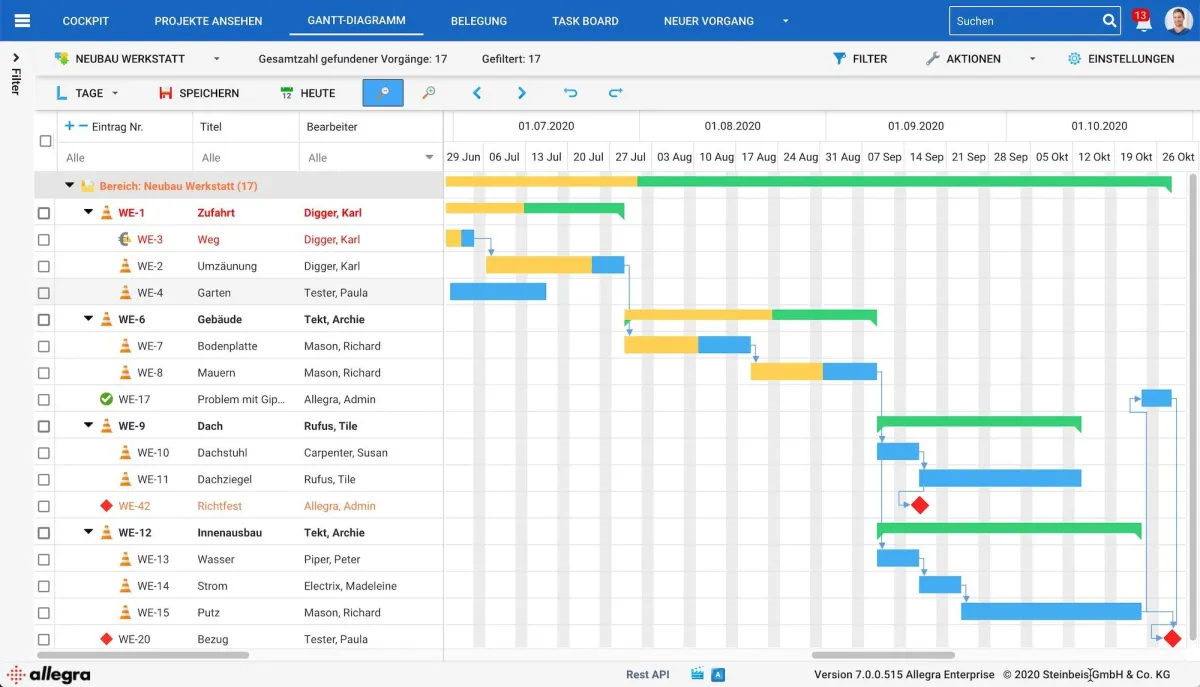Click the search magnifier icon

click(1109, 21)
